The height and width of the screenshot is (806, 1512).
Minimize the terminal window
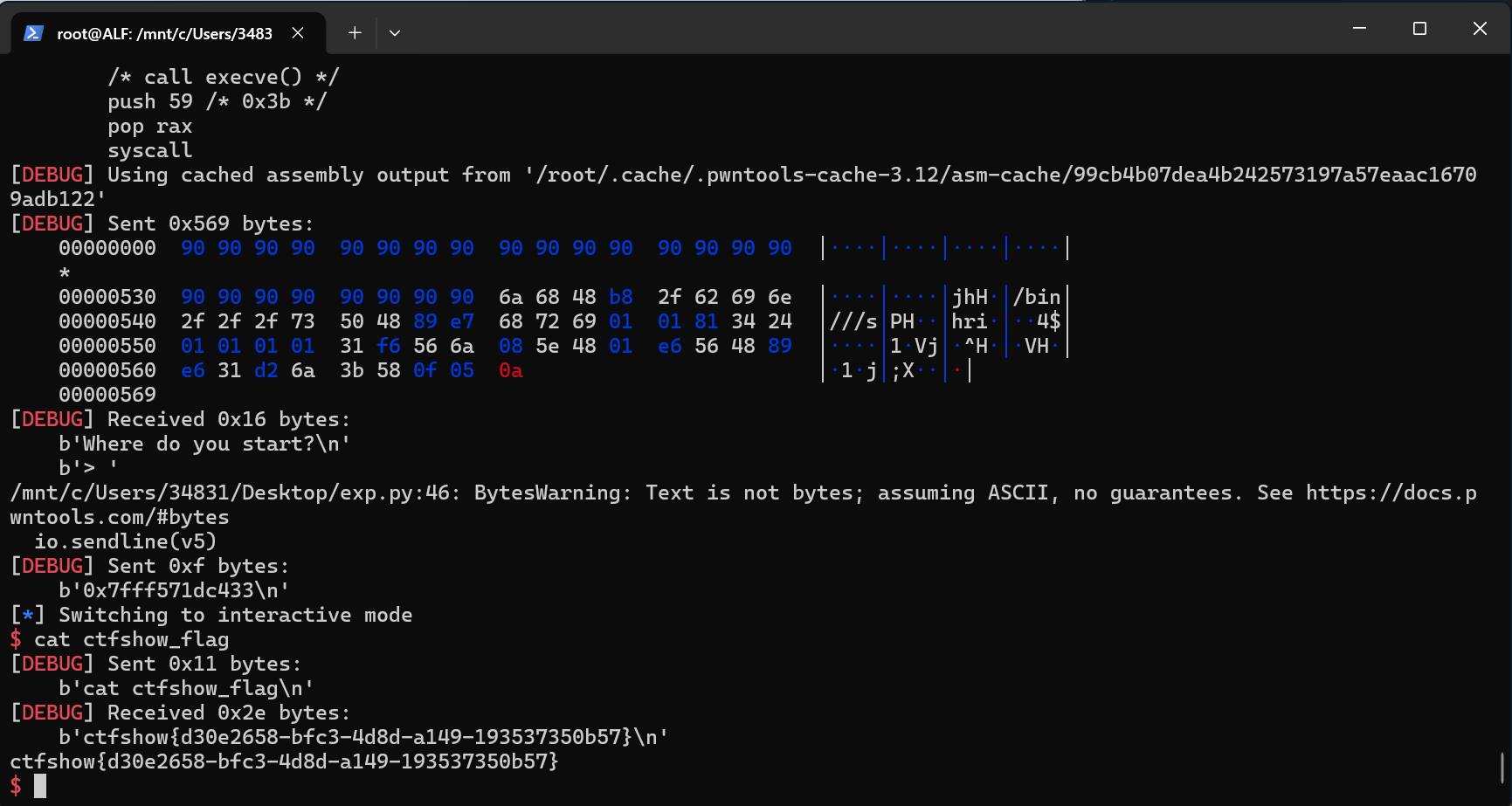(x=1359, y=29)
